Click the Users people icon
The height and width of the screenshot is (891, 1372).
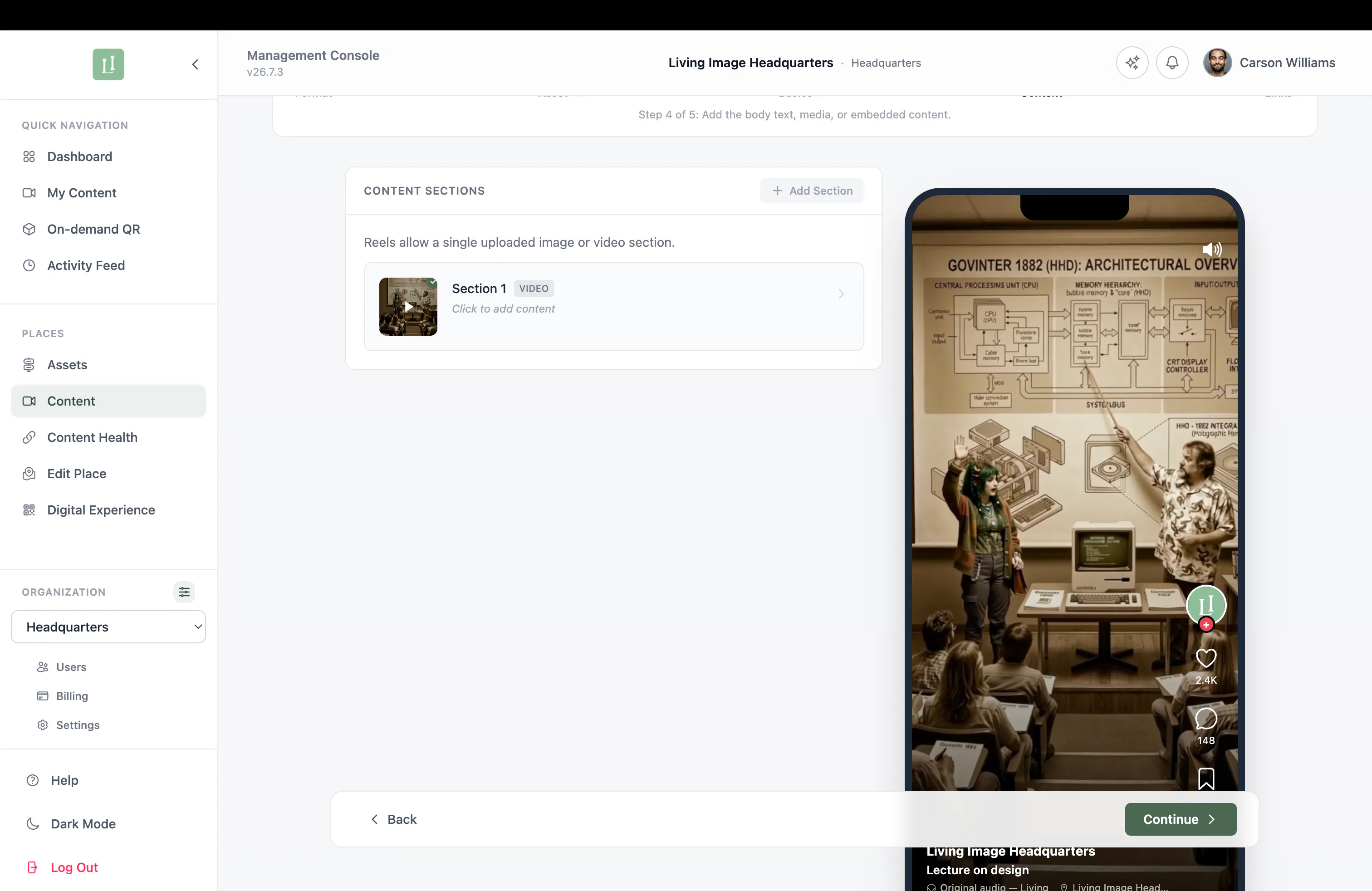[43, 667]
